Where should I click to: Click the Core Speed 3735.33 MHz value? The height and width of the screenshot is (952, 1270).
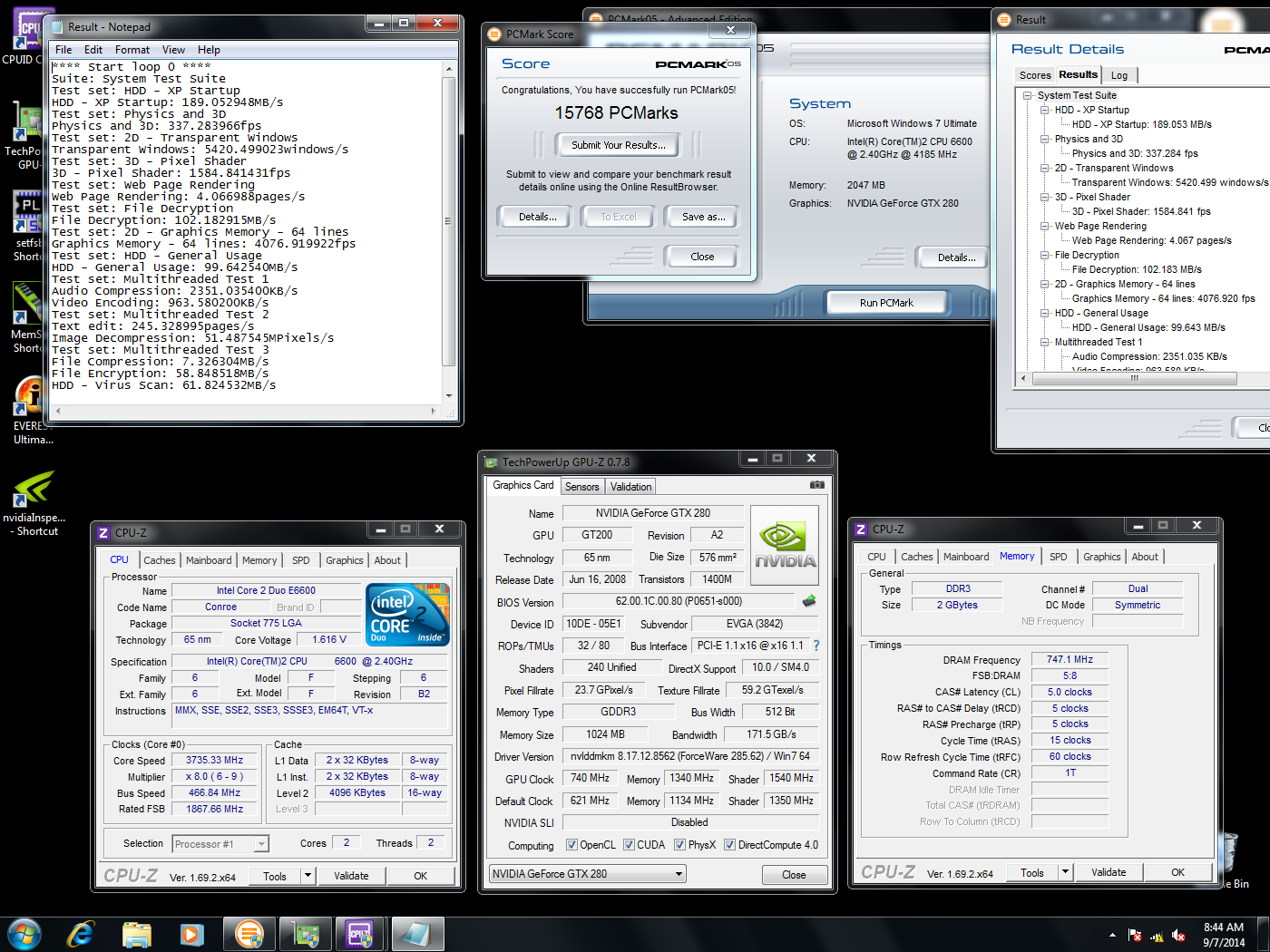point(215,761)
